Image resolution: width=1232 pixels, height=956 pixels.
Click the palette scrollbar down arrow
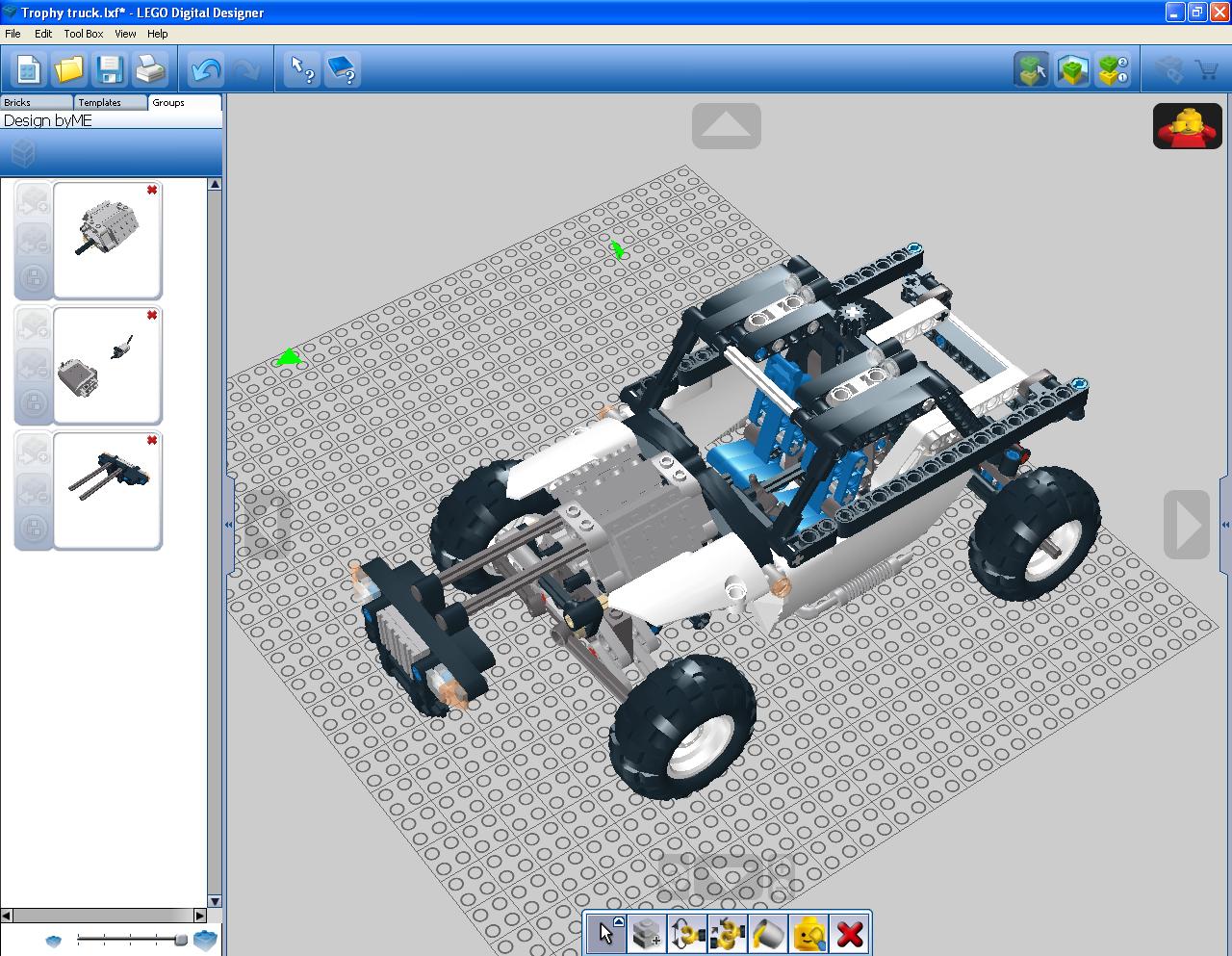point(215,901)
